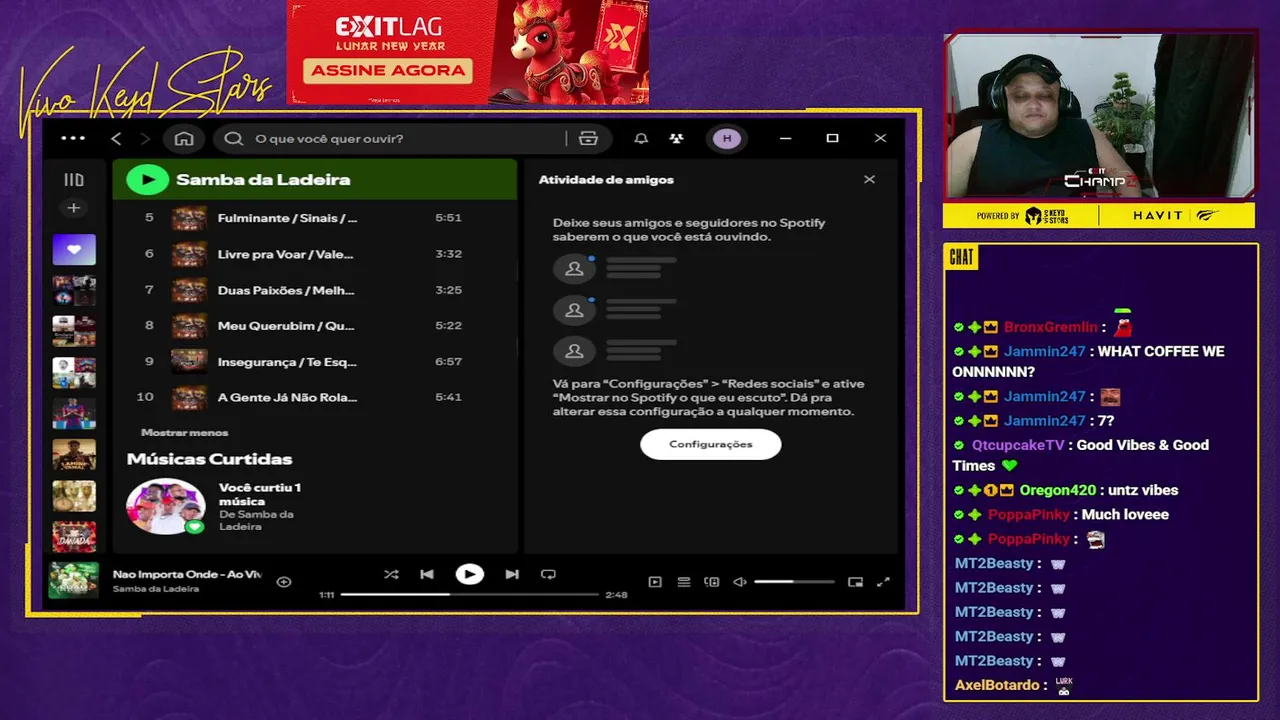Image resolution: width=1280 pixels, height=720 pixels.
Task: Open the Spotify three-dots menu
Action: coord(73,138)
